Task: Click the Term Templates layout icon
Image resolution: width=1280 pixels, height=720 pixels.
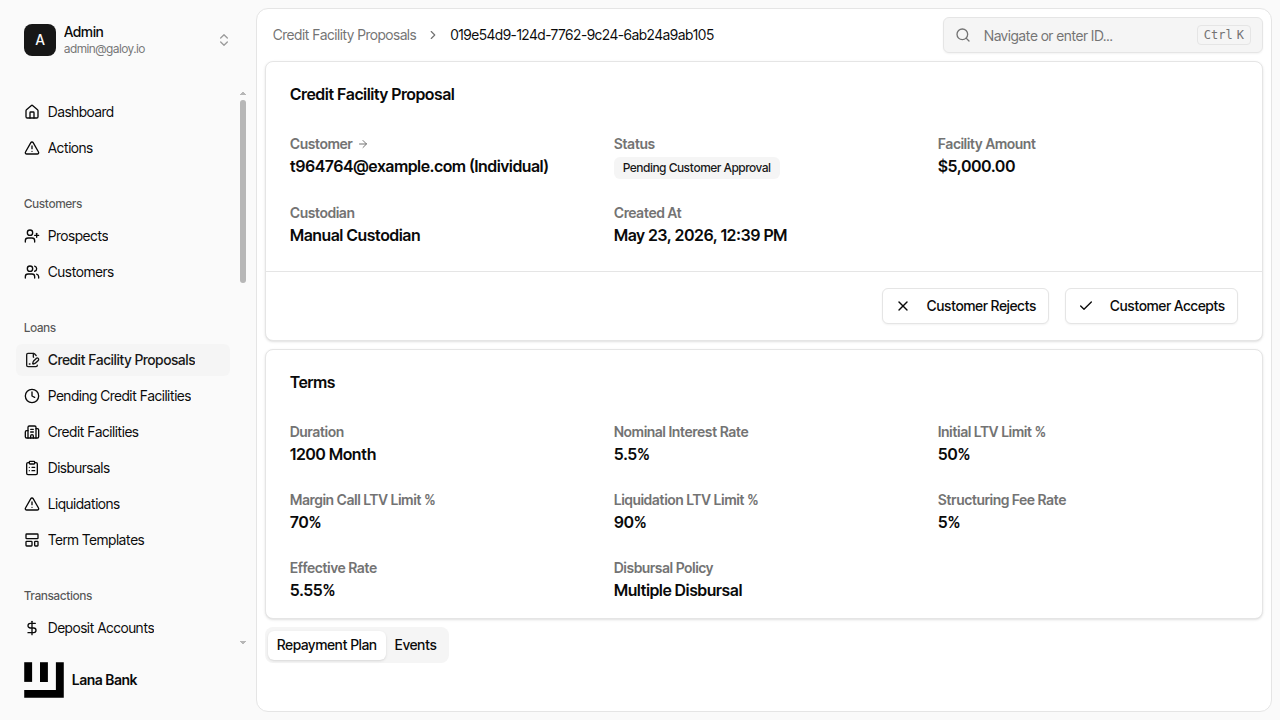Action: tap(32, 540)
